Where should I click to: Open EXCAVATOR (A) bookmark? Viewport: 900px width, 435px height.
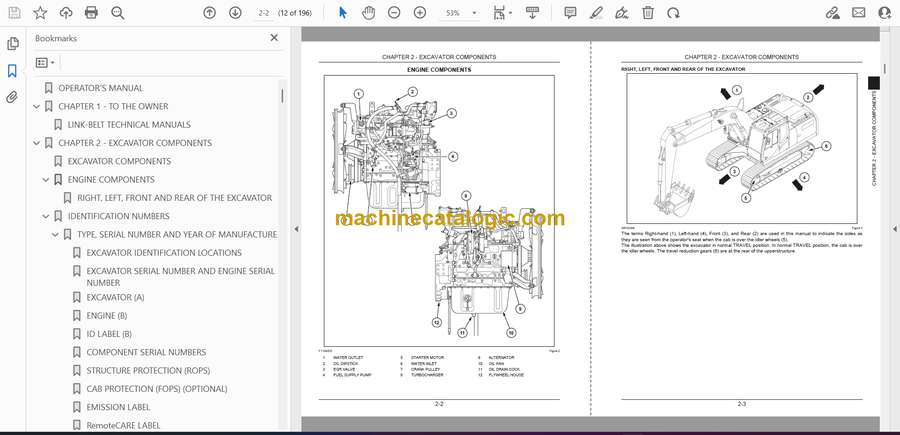click(115, 297)
